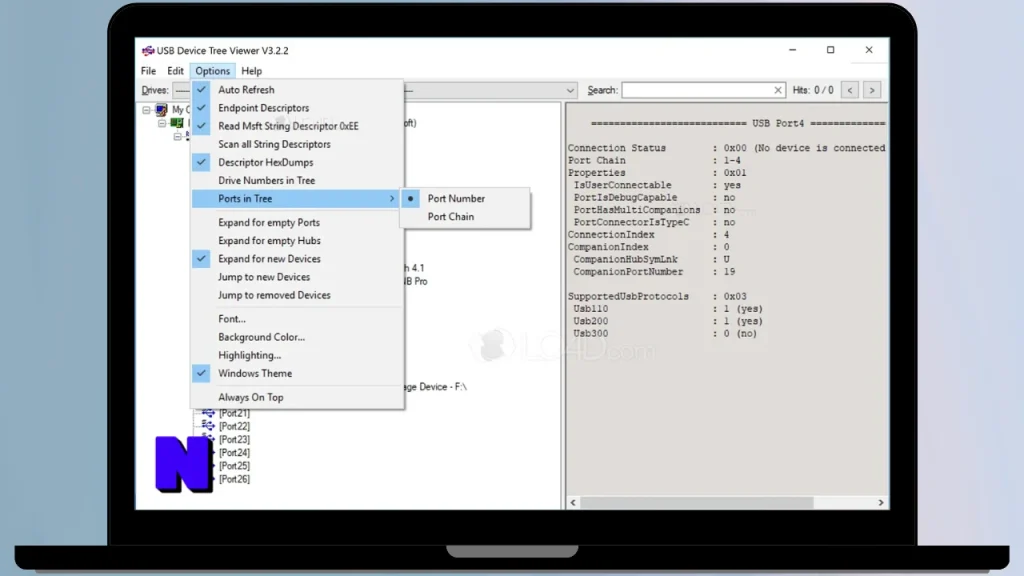Open the File menu

148,71
